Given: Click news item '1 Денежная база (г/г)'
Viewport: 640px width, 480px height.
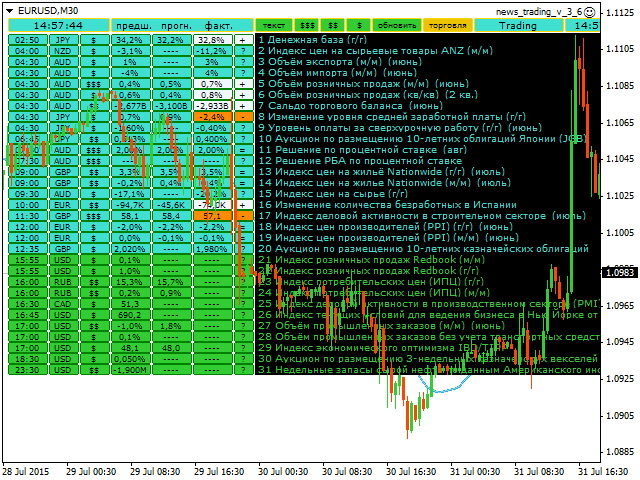Looking at the screenshot, I should 313,40.
